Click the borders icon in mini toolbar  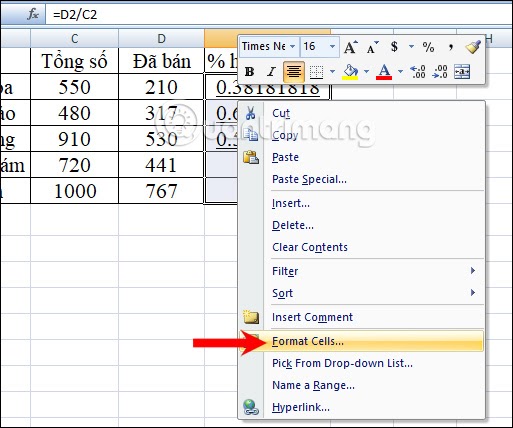316,72
